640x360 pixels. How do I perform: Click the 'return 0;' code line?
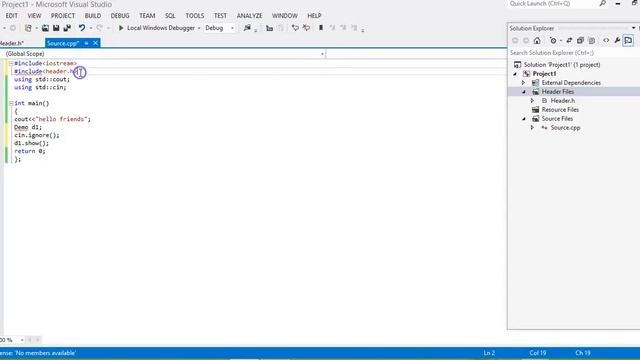pos(30,151)
